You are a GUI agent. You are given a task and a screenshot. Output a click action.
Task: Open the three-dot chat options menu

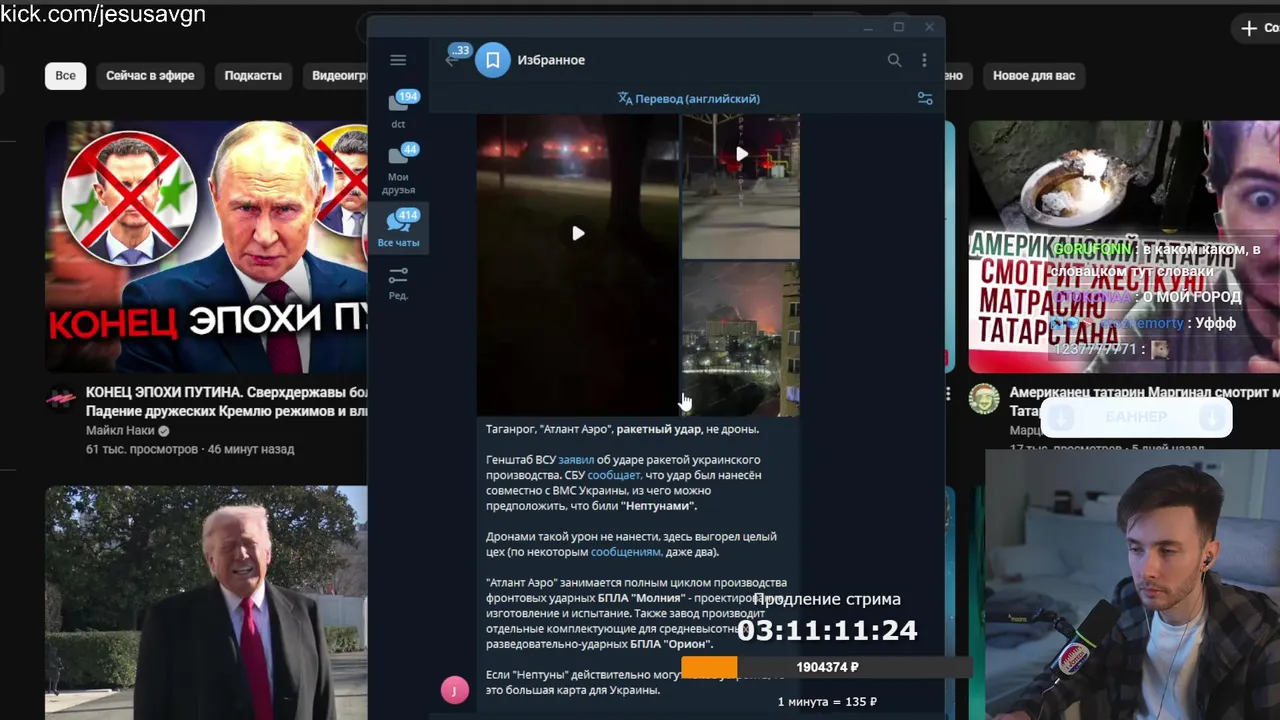(925, 60)
